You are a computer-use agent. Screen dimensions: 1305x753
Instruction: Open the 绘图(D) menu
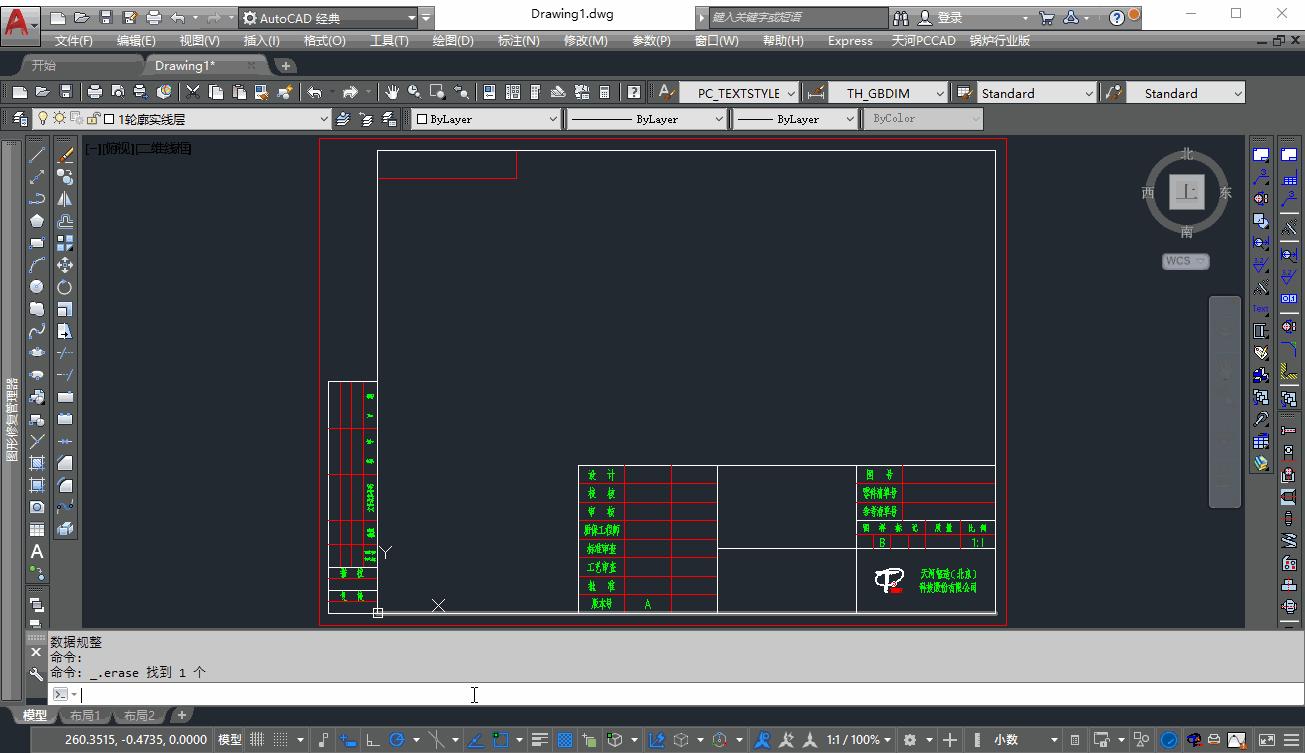[x=452, y=41]
